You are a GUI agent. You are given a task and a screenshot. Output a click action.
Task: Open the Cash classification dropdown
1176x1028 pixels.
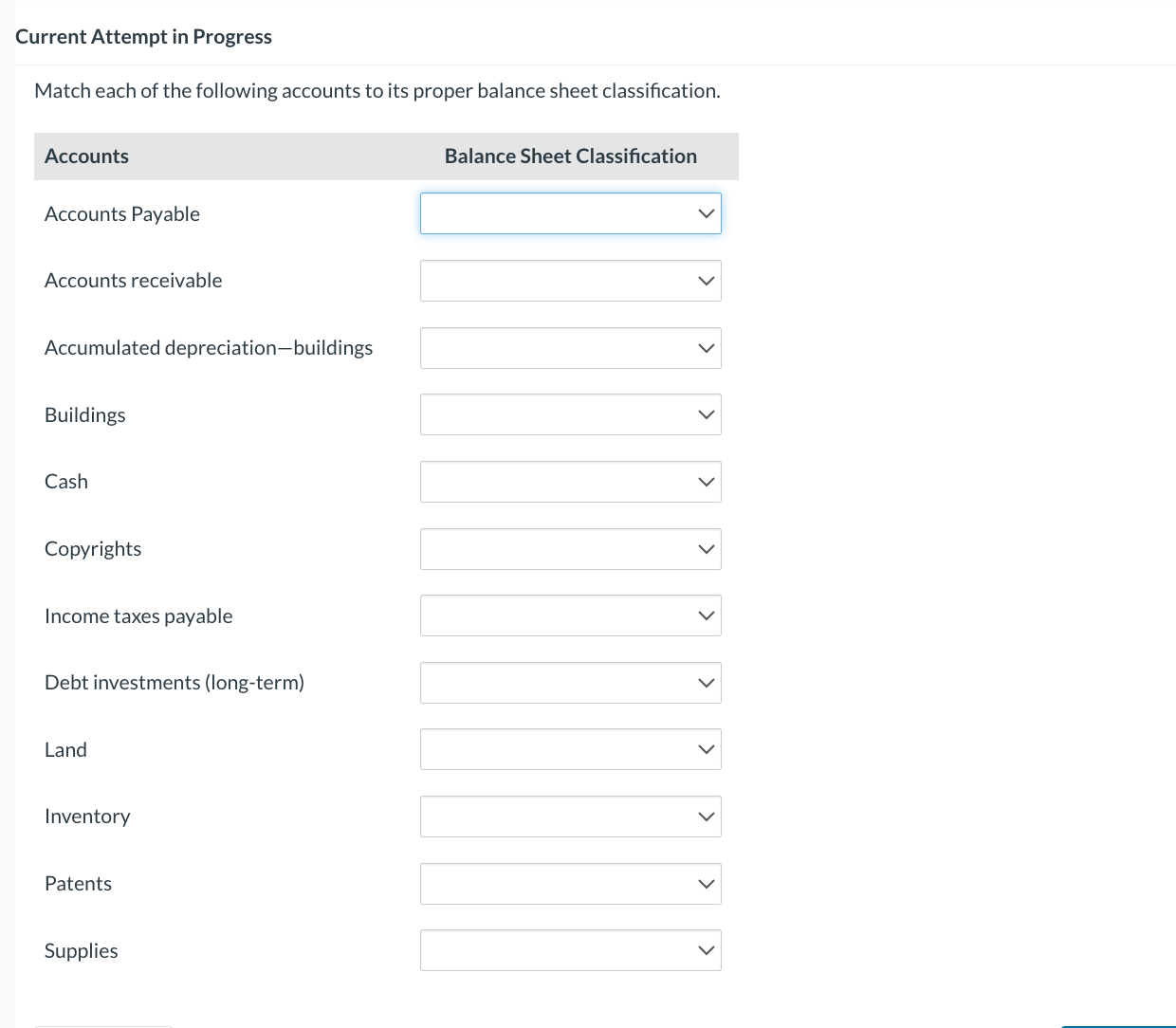[x=570, y=482]
